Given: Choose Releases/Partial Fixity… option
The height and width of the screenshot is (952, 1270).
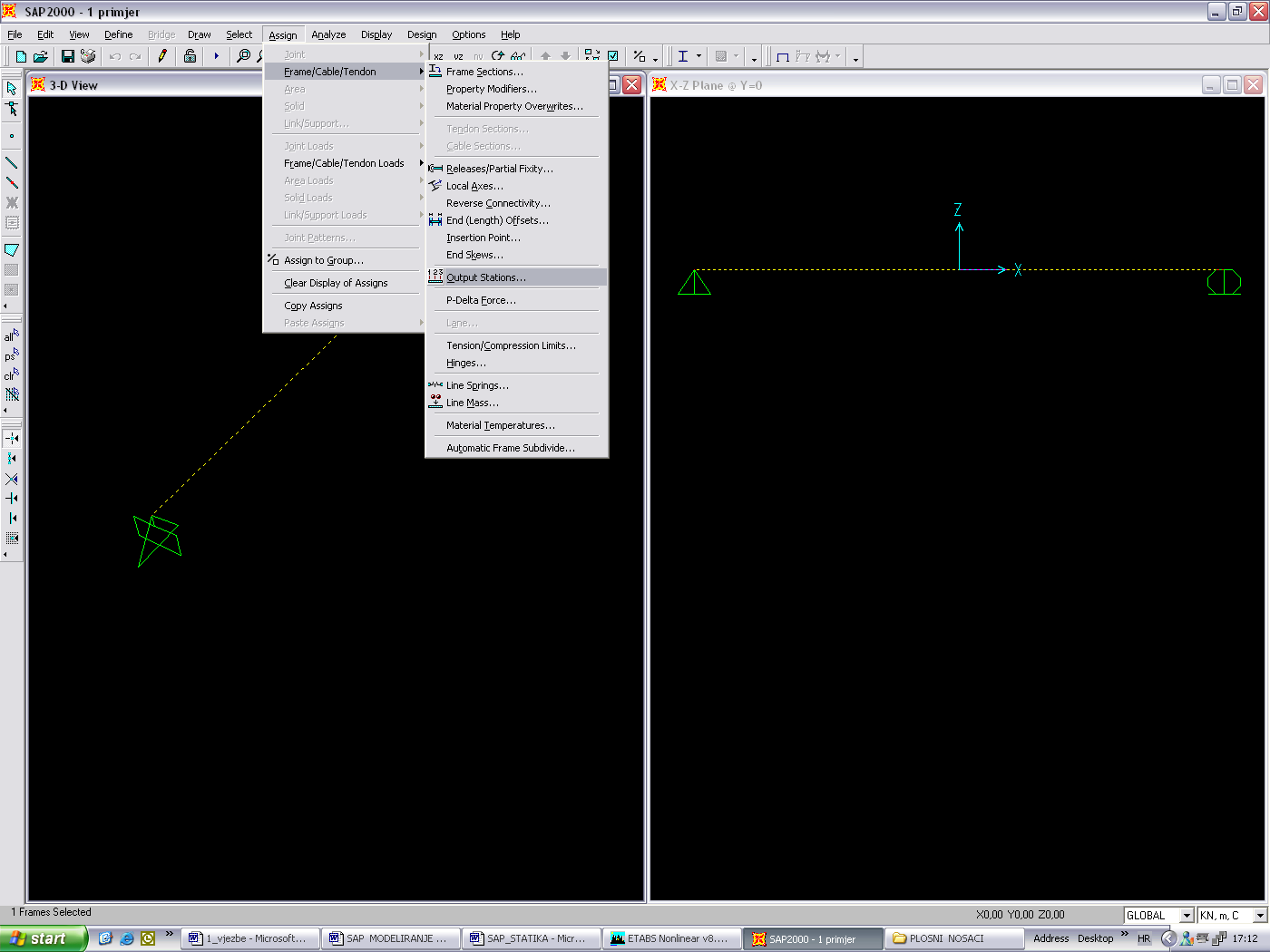Looking at the screenshot, I should click(517, 169).
